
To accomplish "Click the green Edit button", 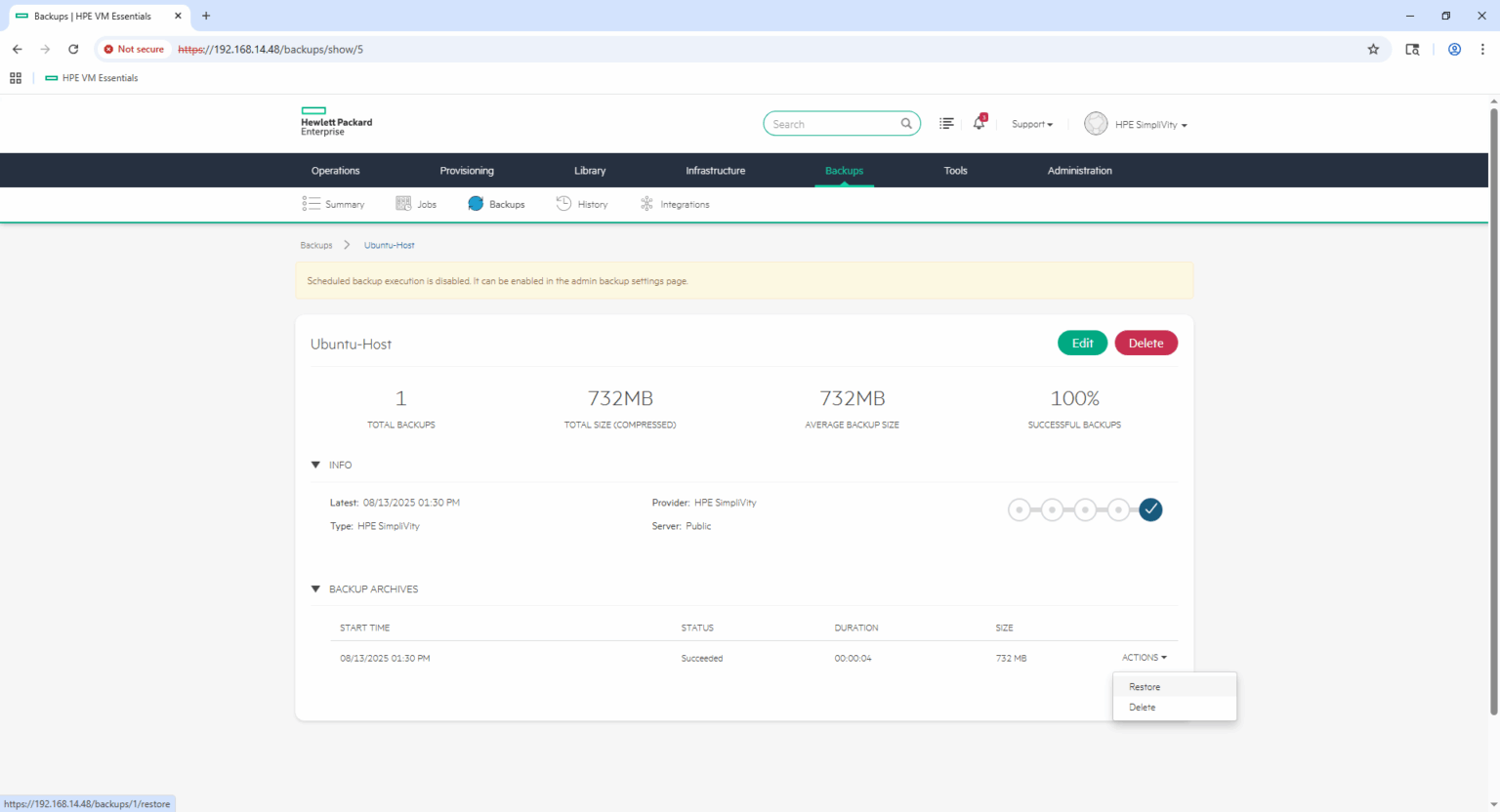I will pyautogui.click(x=1082, y=344).
